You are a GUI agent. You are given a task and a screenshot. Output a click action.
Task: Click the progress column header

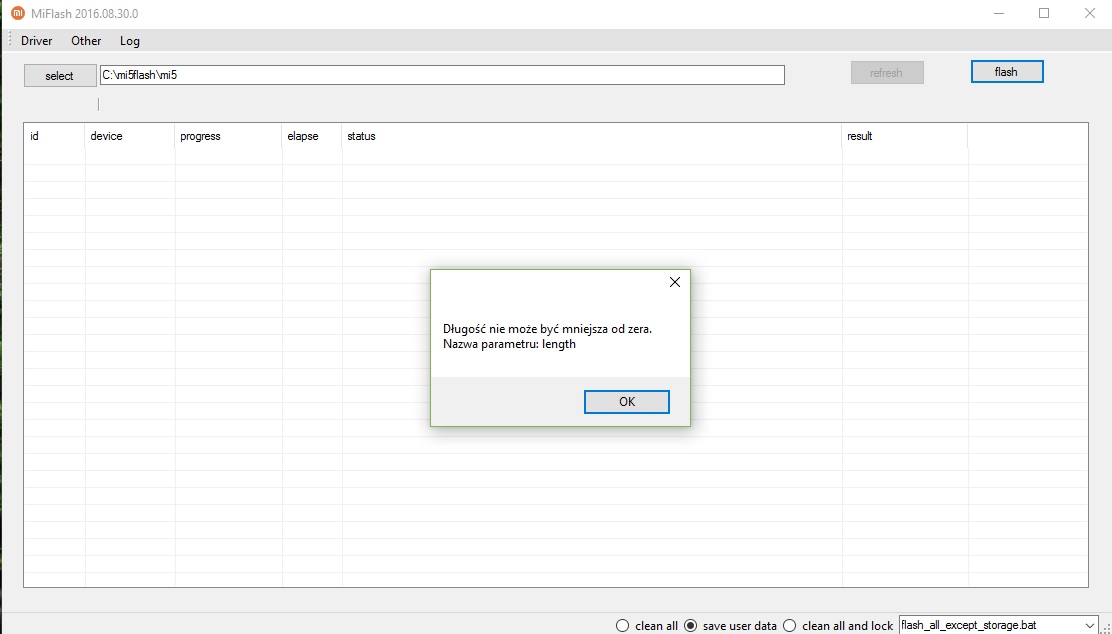(200, 136)
